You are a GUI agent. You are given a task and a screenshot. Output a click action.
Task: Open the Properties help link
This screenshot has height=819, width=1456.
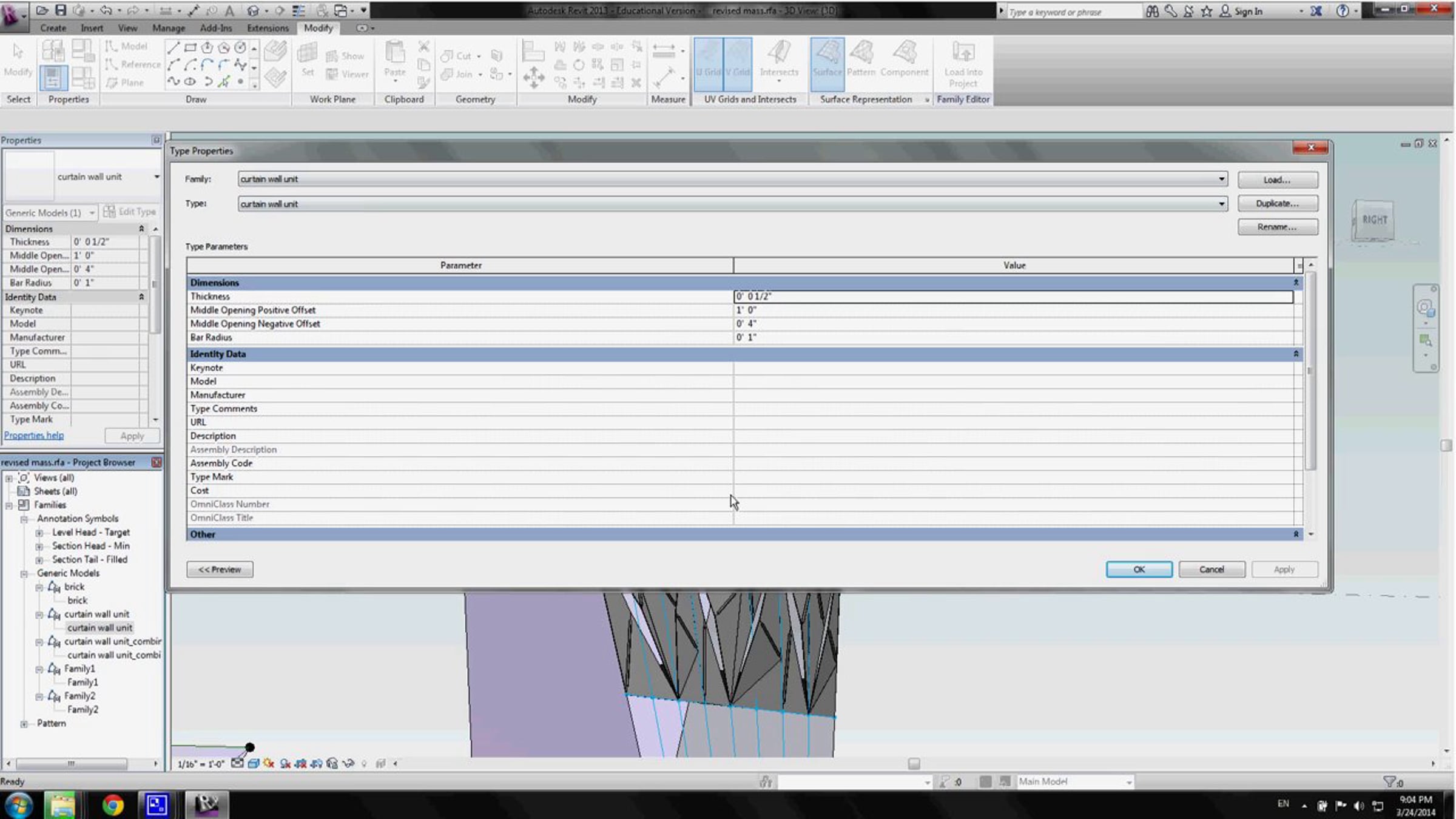tap(34, 436)
